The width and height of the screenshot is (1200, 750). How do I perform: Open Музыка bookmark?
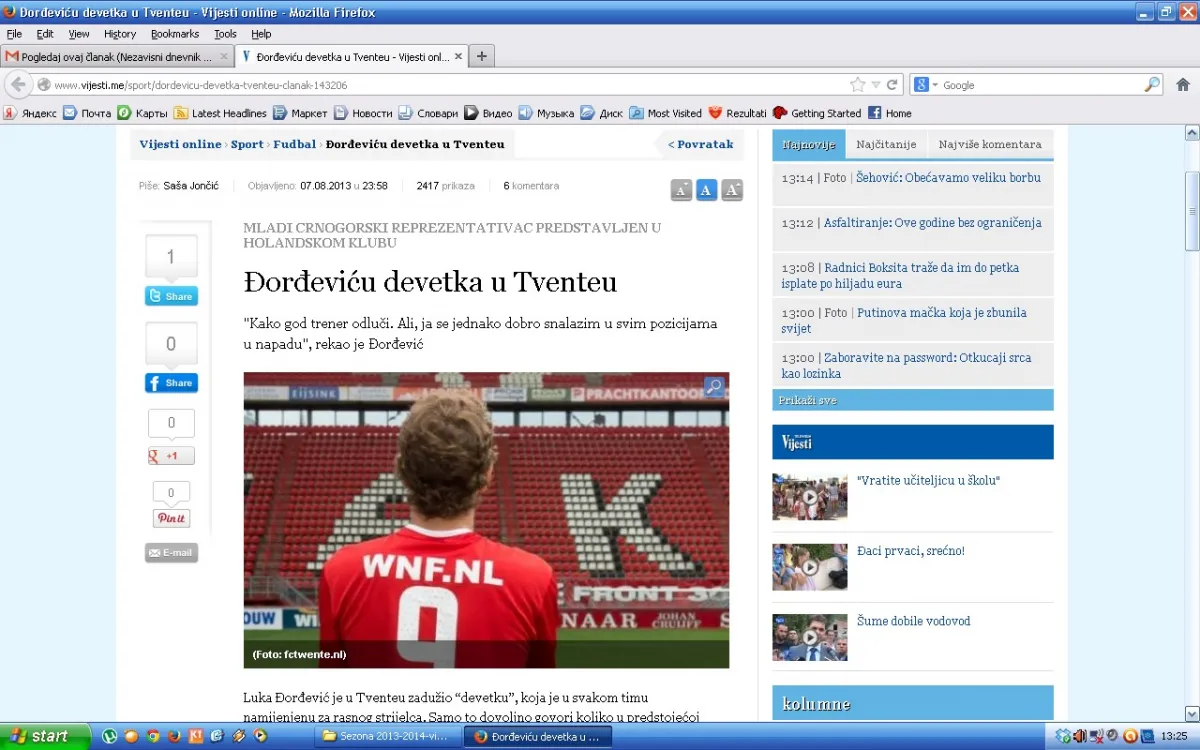click(546, 113)
